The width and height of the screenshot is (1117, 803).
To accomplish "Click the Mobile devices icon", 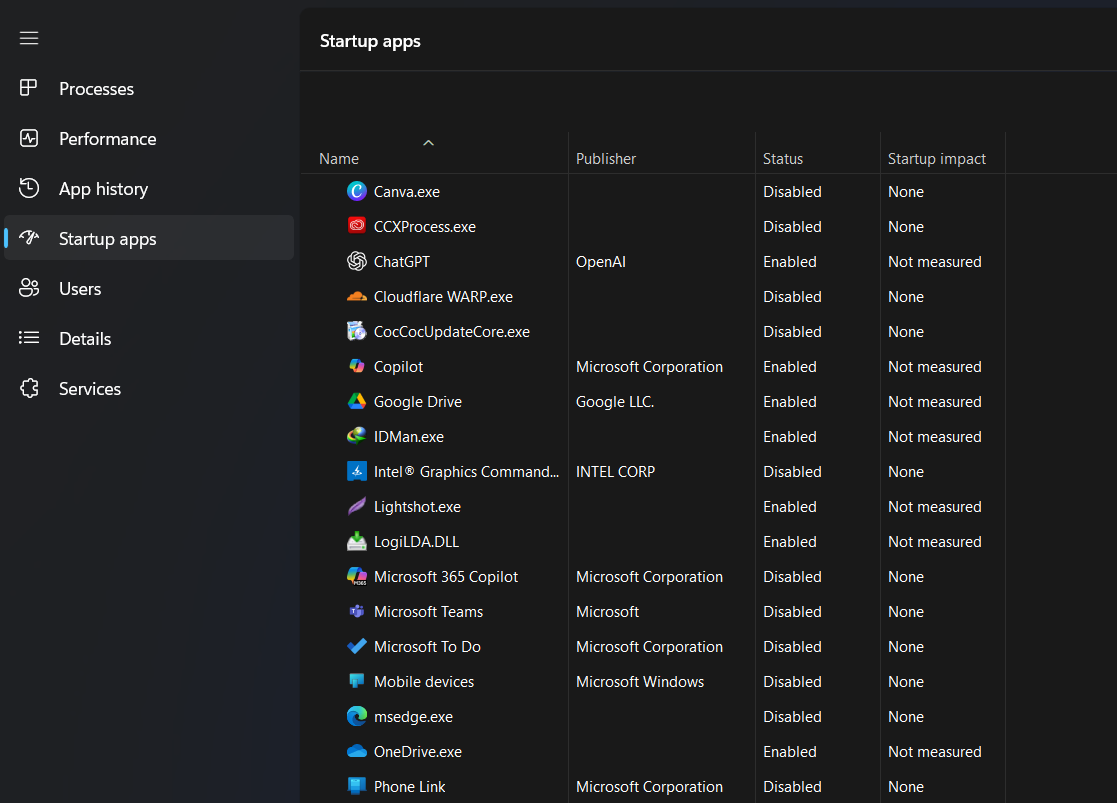I will click(357, 681).
